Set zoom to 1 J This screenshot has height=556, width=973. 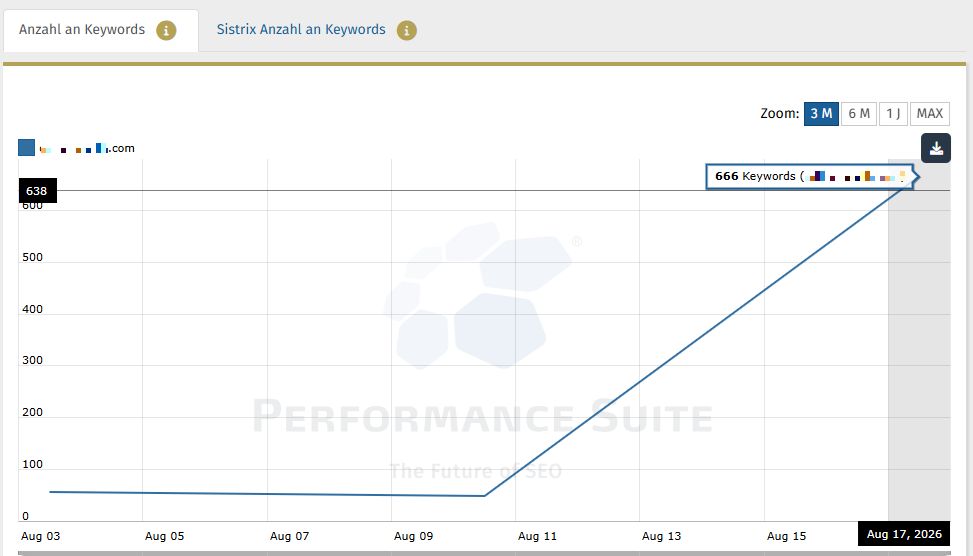click(x=893, y=114)
